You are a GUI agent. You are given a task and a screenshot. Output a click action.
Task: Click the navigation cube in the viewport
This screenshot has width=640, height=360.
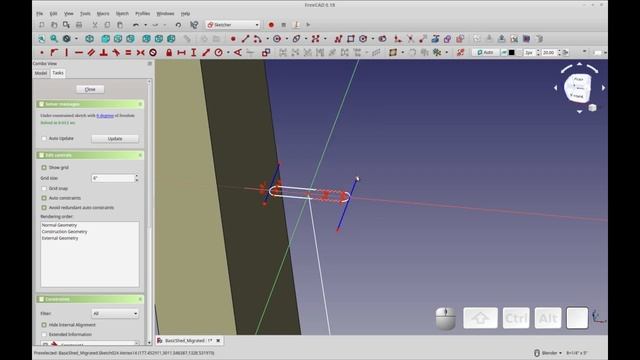pos(578,88)
